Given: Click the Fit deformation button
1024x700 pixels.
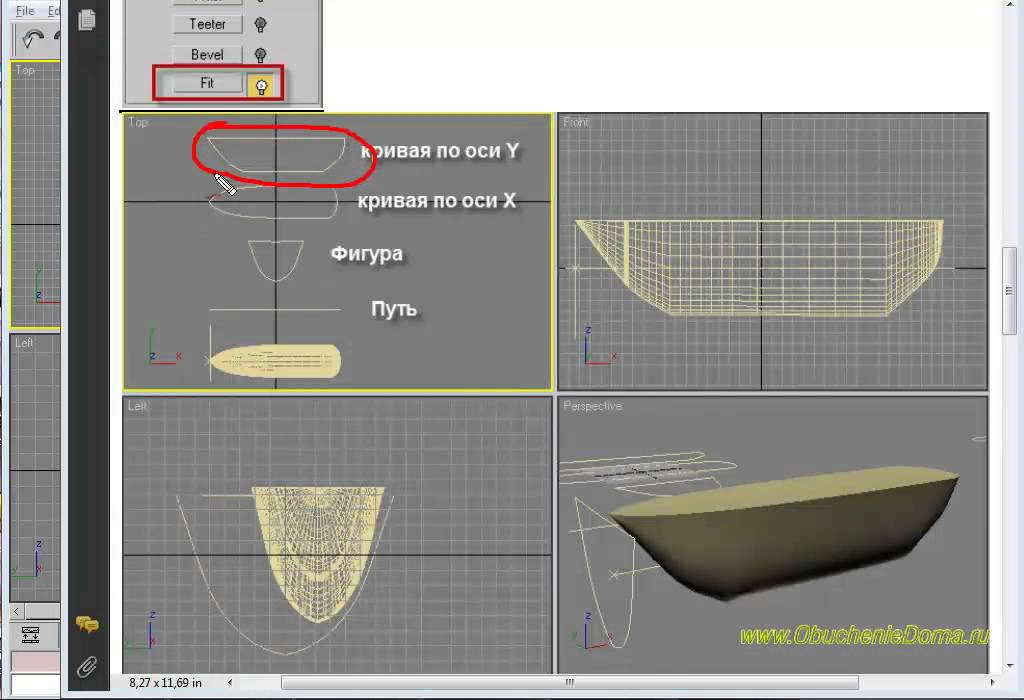Looking at the screenshot, I should point(206,83).
